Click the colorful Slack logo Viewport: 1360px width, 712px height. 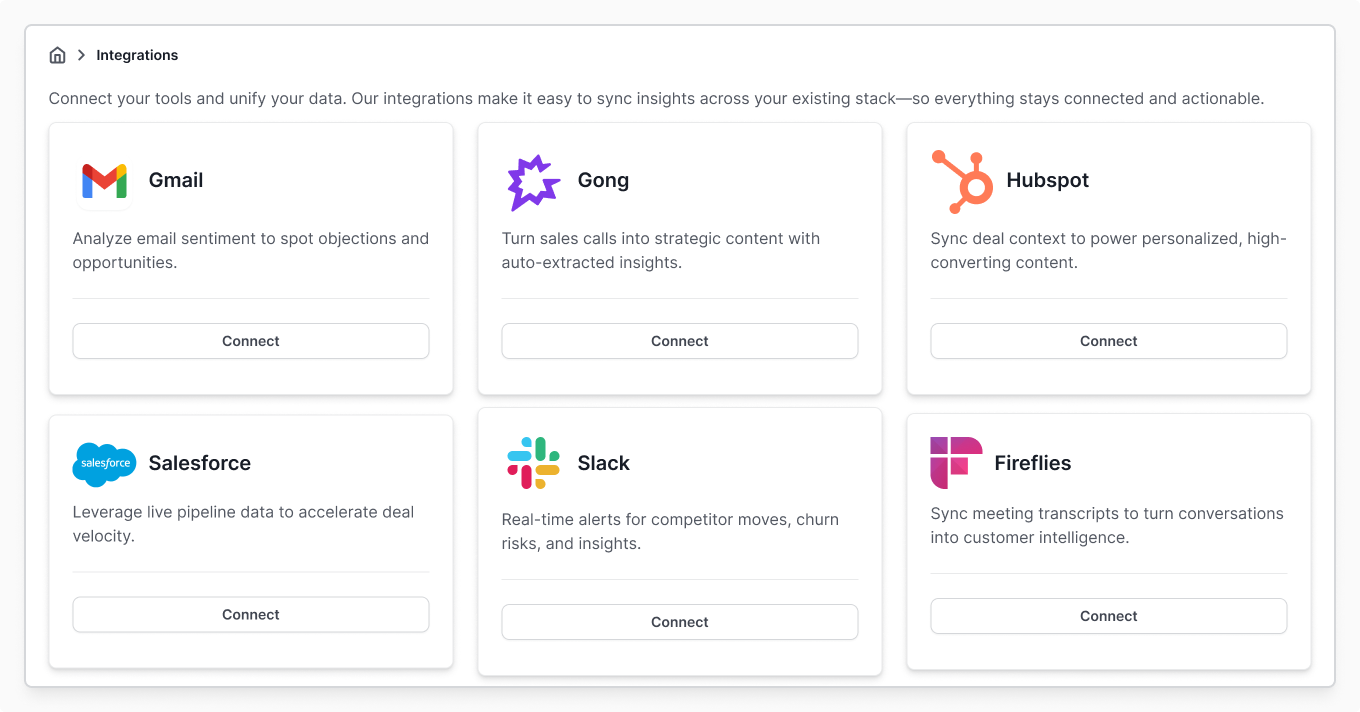coord(533,463)
